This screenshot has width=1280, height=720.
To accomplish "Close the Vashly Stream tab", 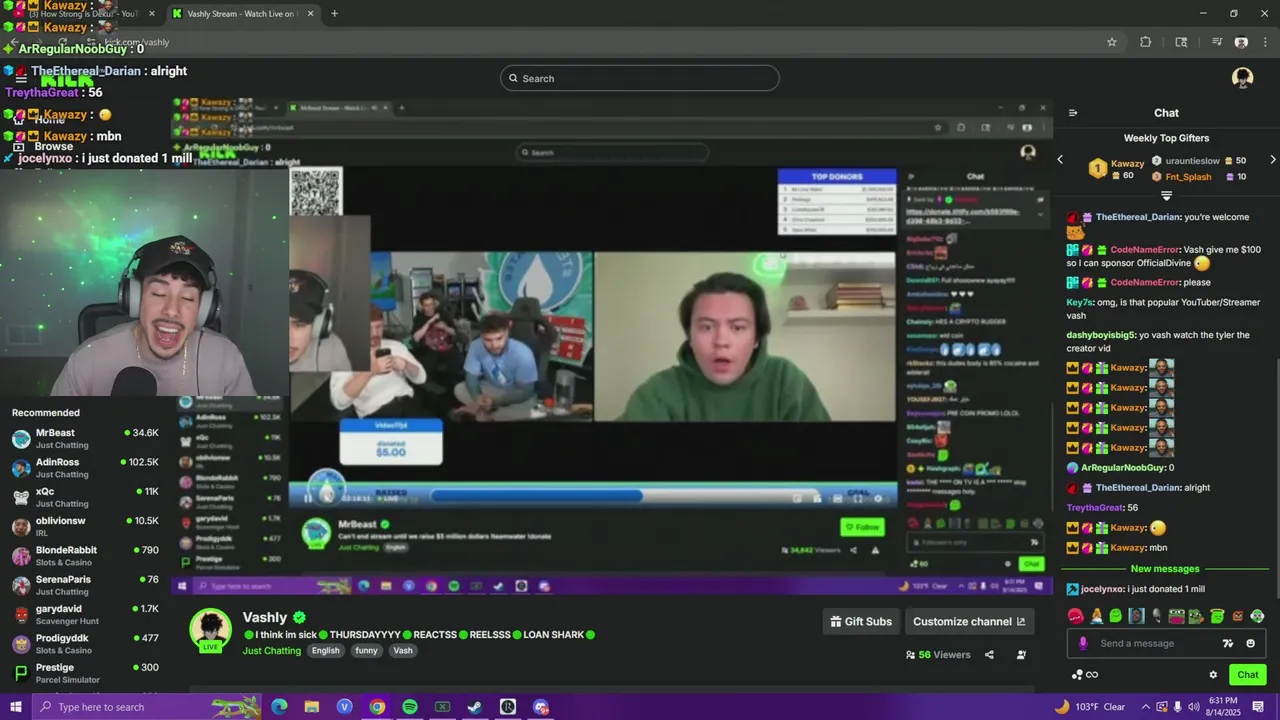I will click(310, 14).
